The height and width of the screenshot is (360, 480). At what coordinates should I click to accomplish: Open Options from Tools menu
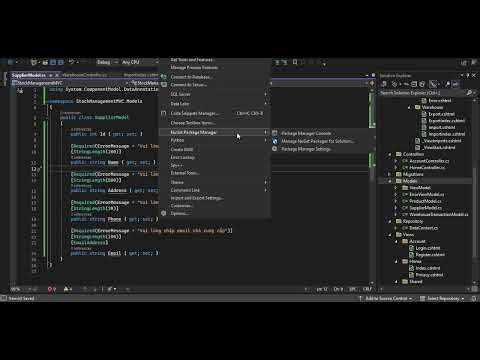coord(180,213)
